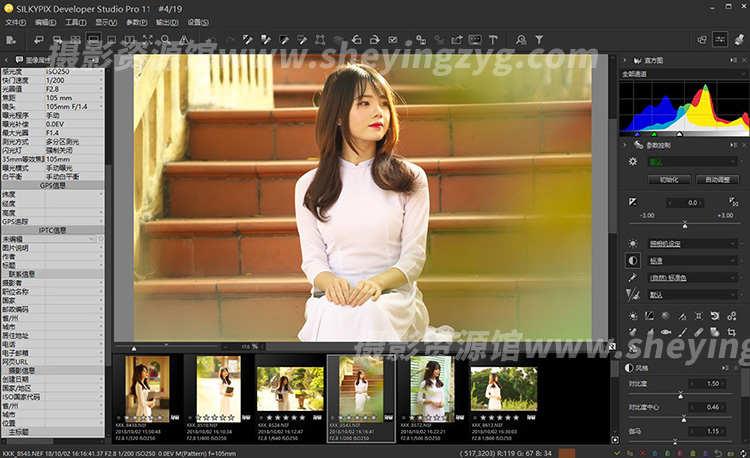Select the KKK_8613.NEF thumbnail

(503, 388)
